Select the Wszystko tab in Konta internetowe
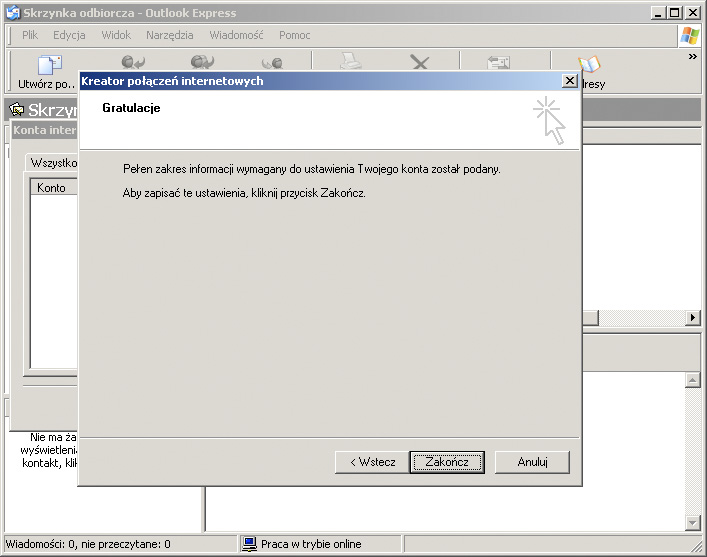 (53, 162)
